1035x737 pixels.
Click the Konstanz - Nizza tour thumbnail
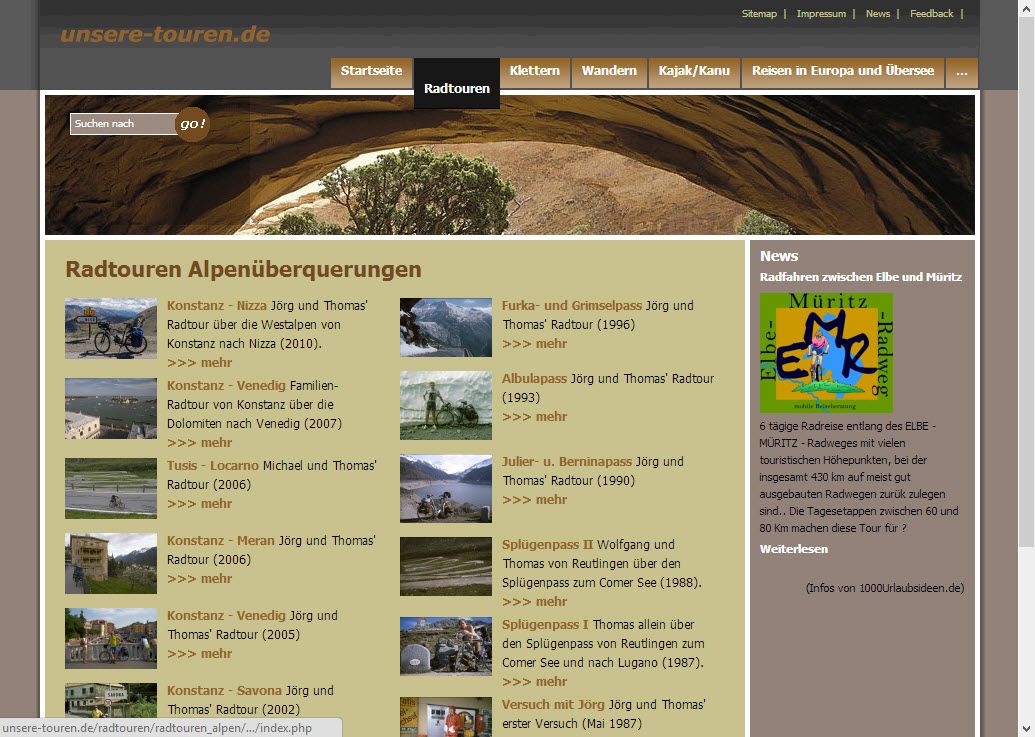(x=111, y=328)
